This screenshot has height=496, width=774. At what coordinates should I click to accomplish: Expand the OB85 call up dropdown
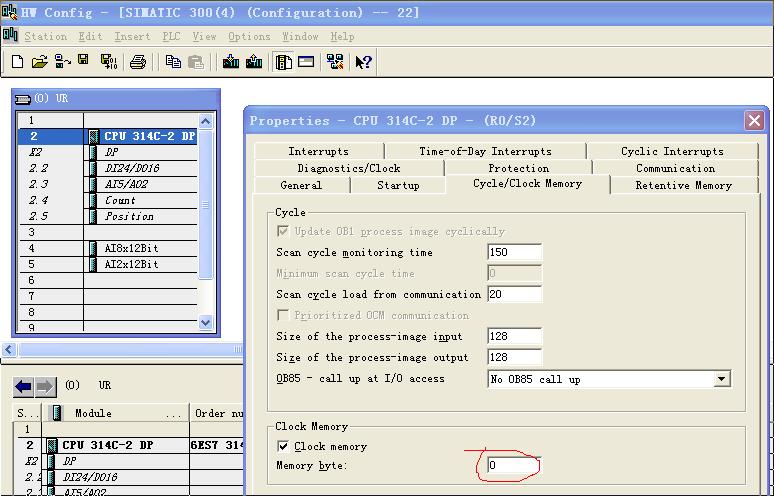721,379
